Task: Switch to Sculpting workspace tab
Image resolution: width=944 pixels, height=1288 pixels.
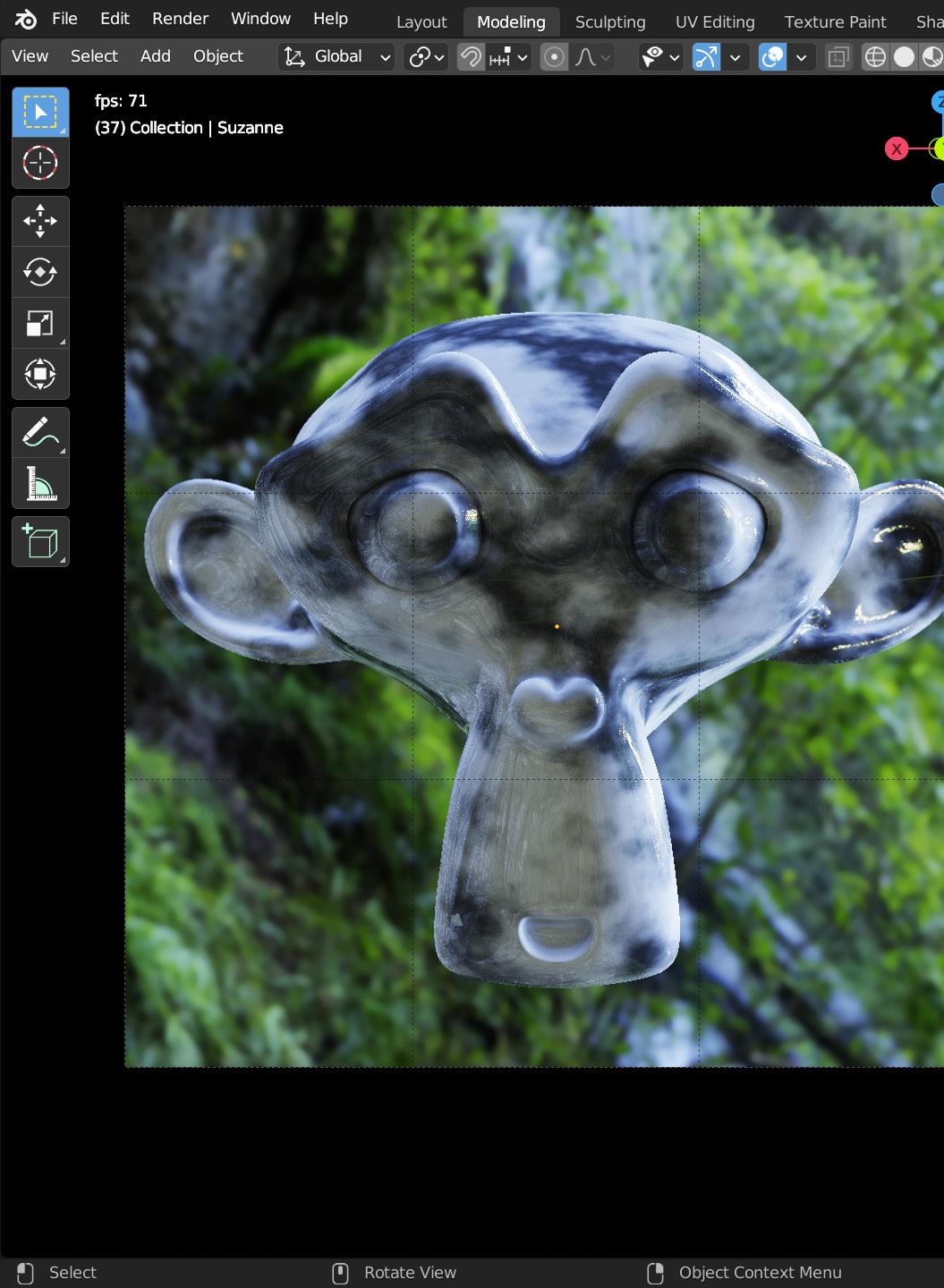Action: tap(610, 21)
